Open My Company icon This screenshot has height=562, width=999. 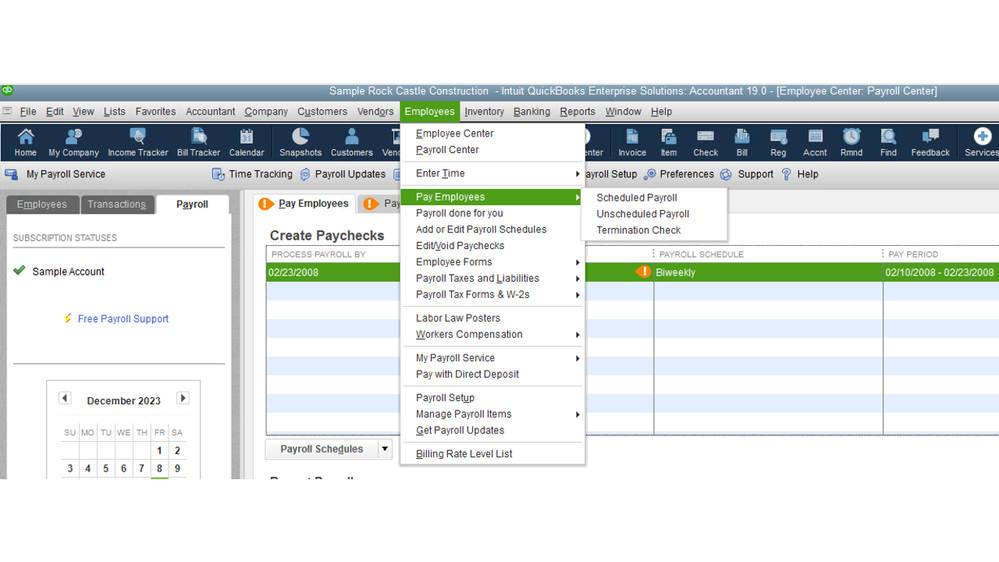(x=74, y=142)
